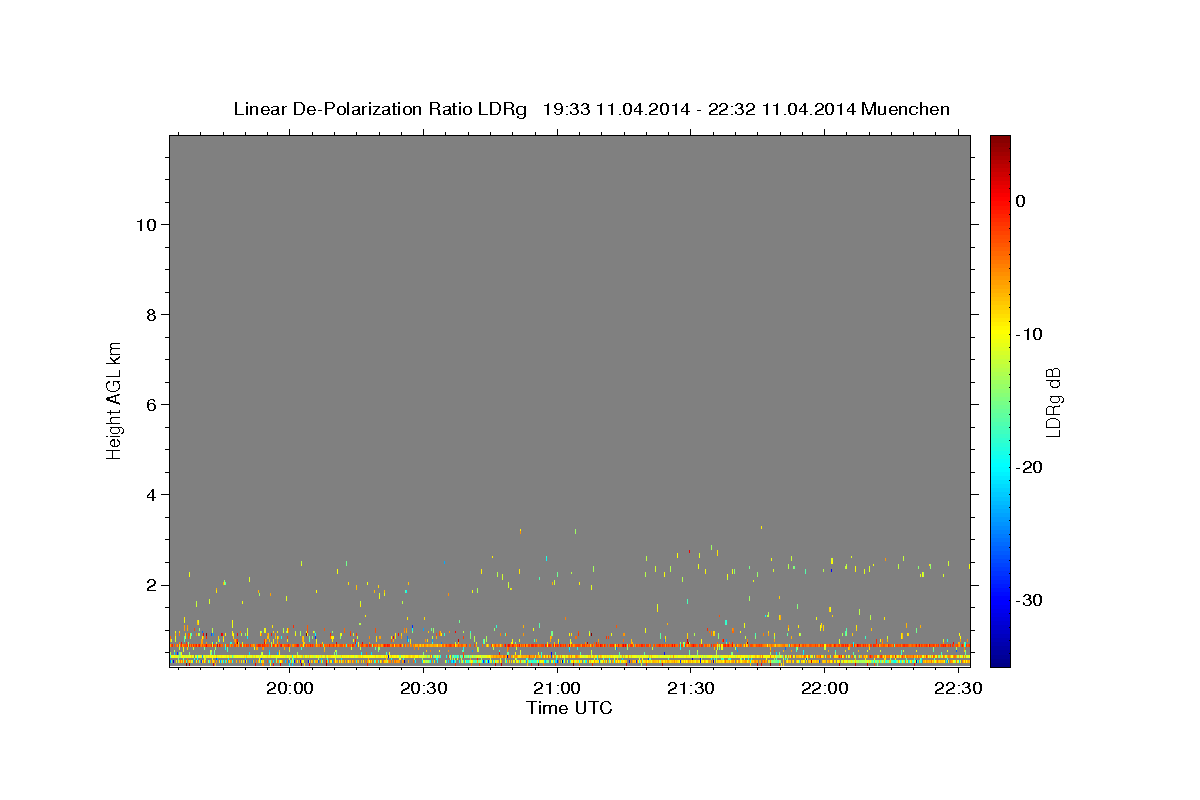Viewport: 1200px width, 800px height.
Task: Click the dark red top of colorbar
Action: 1000,141
